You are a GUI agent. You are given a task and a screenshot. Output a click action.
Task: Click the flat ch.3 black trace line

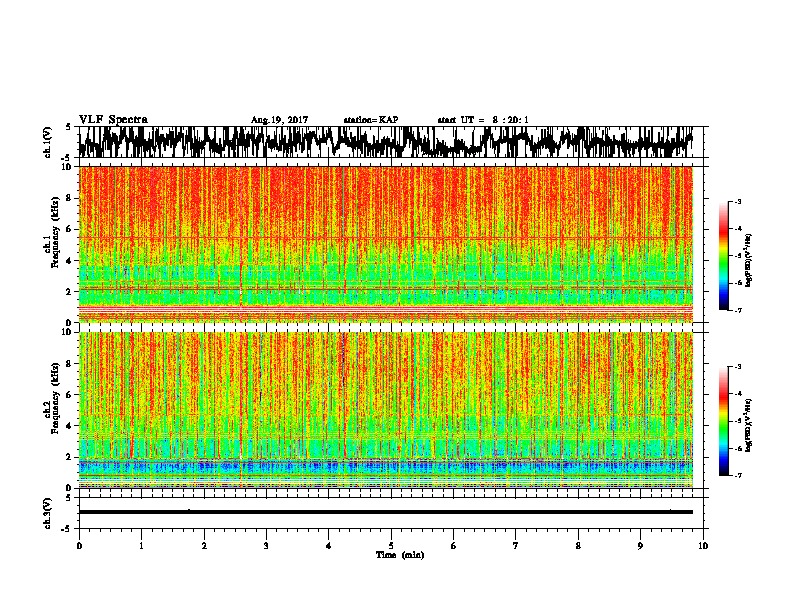(x=386, y=512)
